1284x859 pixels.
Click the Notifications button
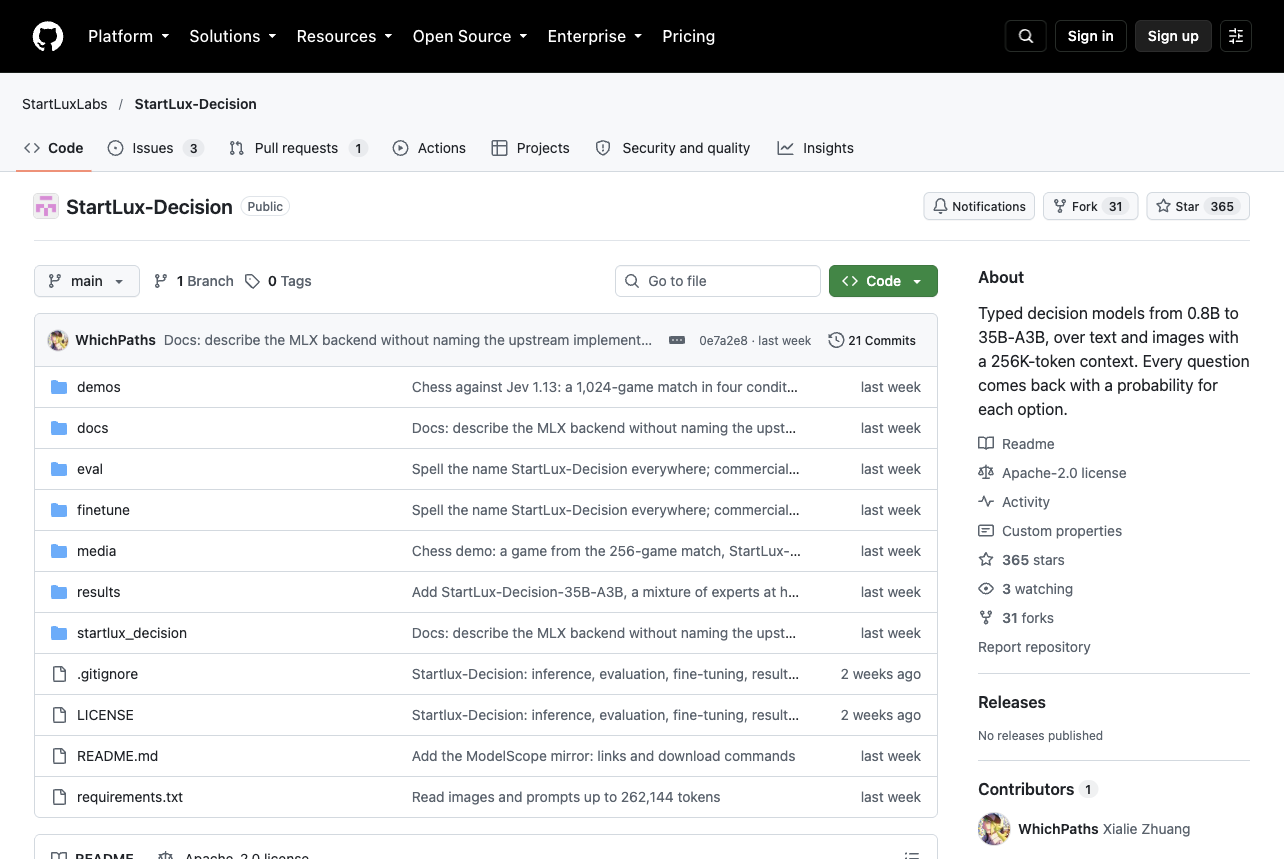point(979,206)
